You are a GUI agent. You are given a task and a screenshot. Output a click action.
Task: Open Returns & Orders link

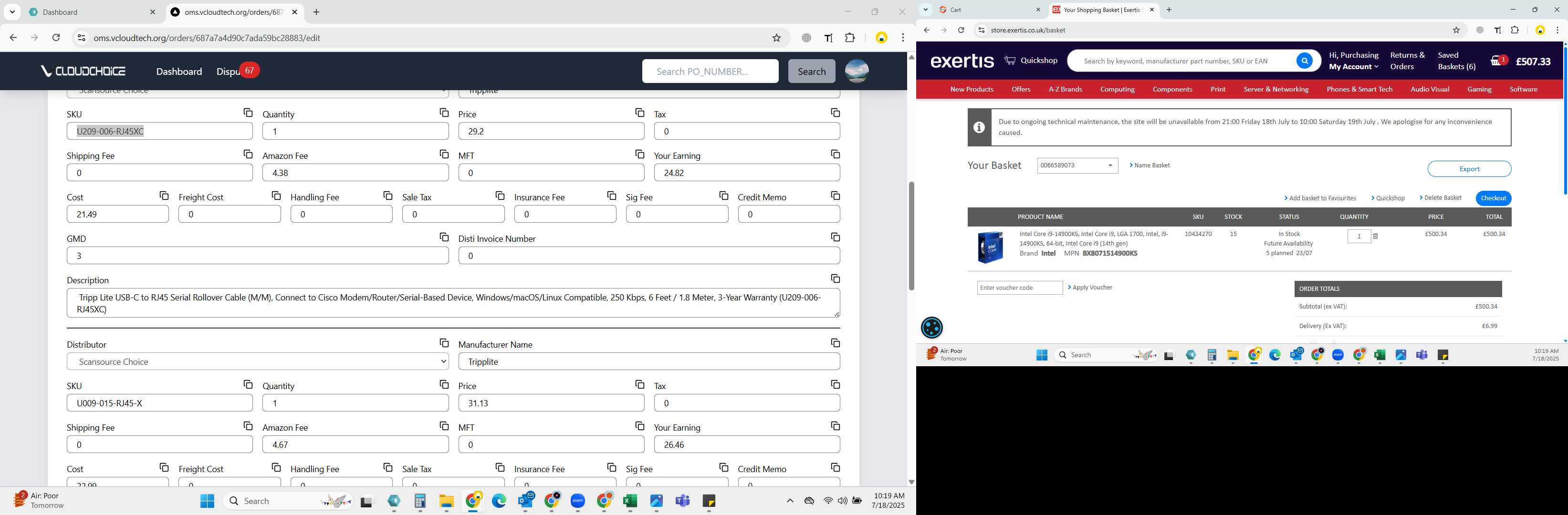[1407, 61]
